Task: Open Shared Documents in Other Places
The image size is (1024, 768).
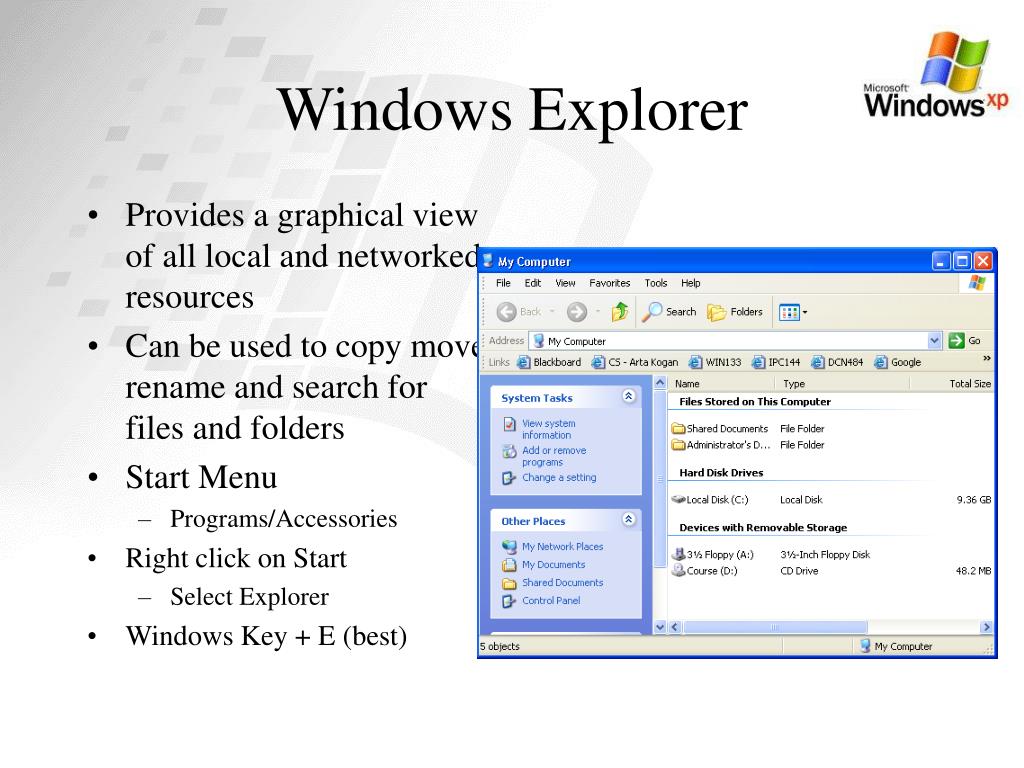Action: 552,583
